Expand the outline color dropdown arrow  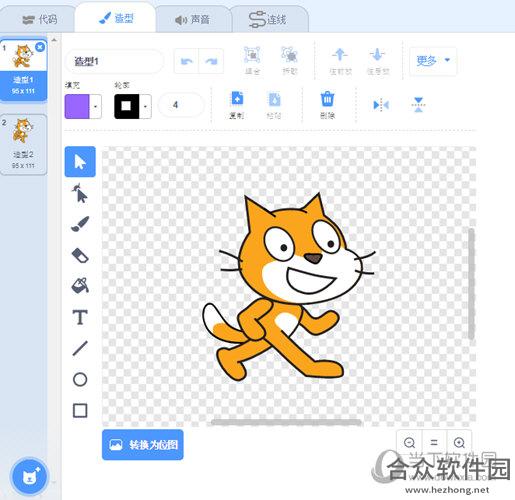pyautogui.click(x=145, y=106)
